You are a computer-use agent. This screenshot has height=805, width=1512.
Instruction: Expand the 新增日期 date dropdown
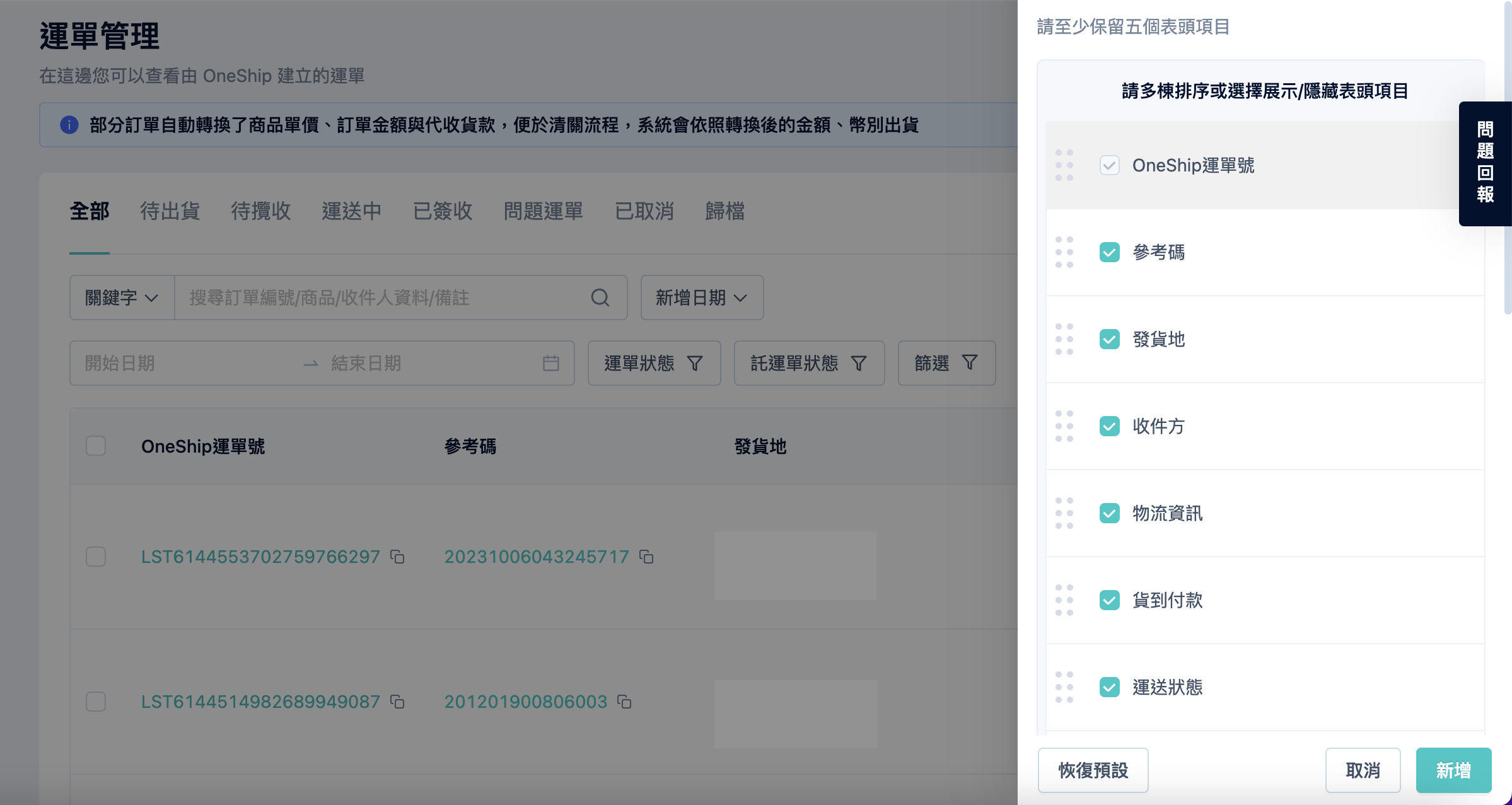click(701, 298)
